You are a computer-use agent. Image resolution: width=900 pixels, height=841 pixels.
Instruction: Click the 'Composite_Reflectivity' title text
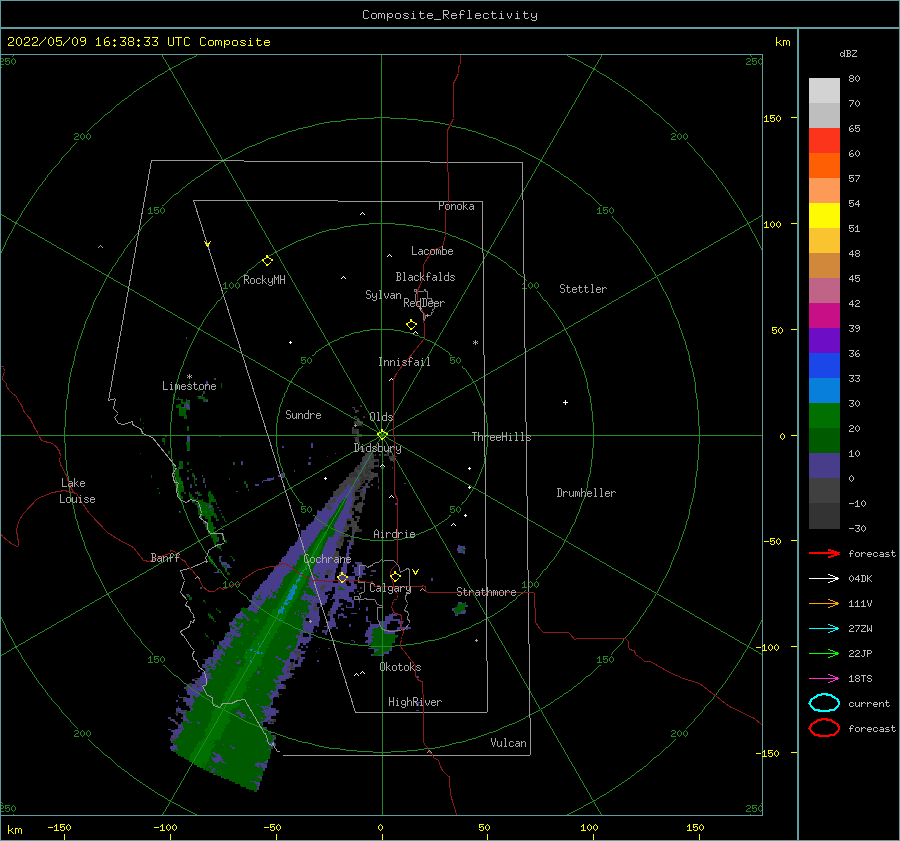(450, 15)
